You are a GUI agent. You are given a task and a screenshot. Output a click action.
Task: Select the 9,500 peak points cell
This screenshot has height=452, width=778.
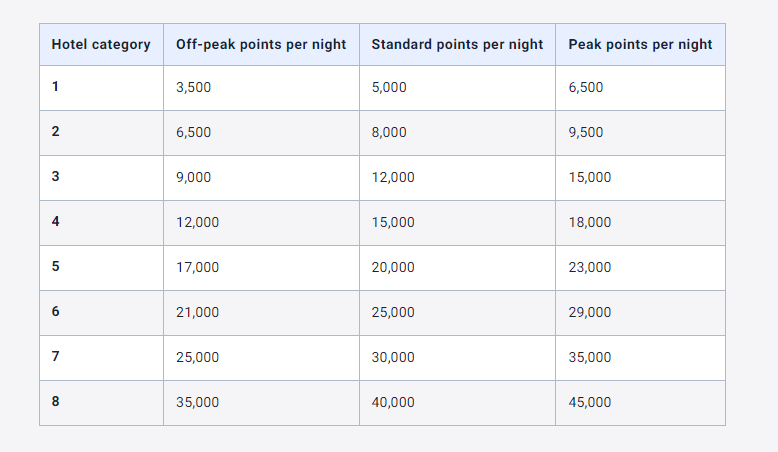click(x=586, y=133)
